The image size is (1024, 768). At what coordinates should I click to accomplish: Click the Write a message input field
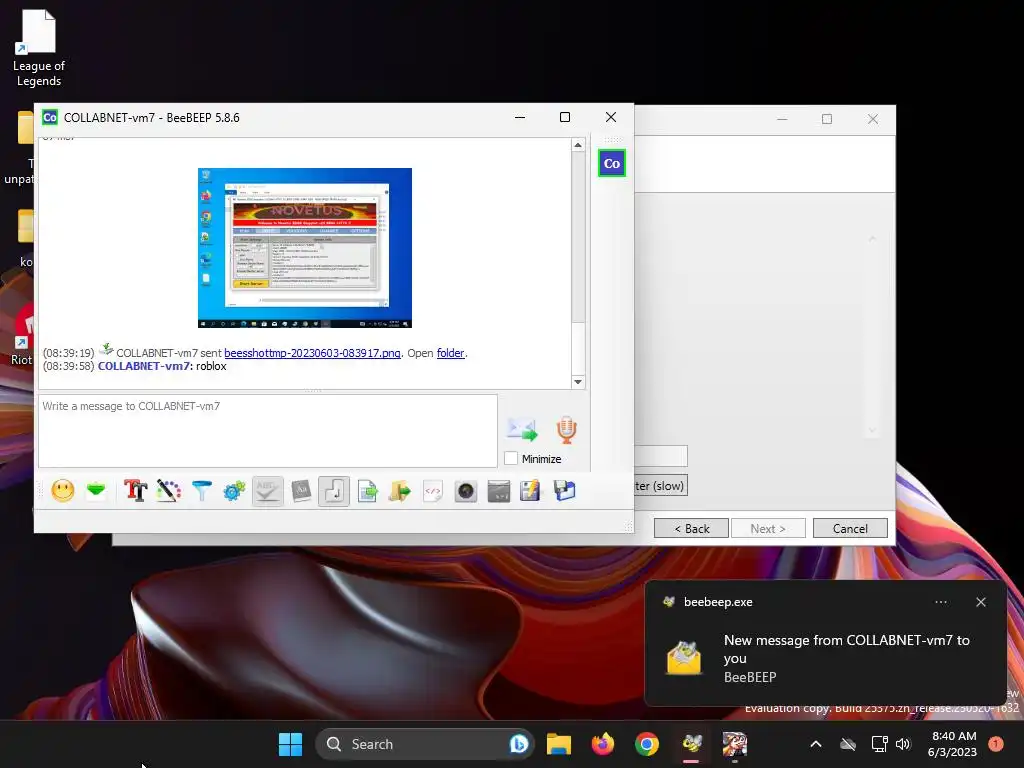click(x=268, y=431)
